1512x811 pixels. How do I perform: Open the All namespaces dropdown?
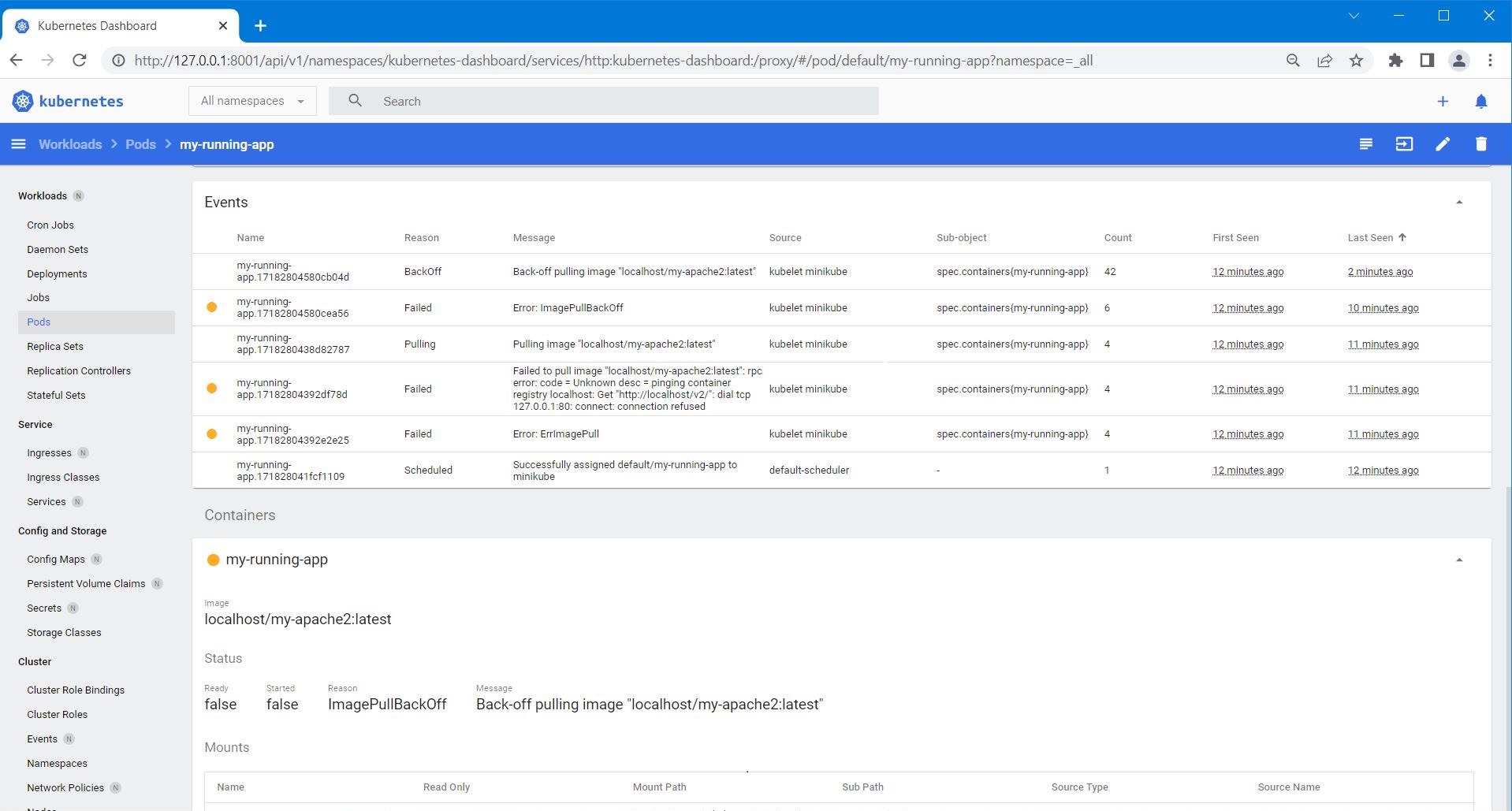(252, 101)
